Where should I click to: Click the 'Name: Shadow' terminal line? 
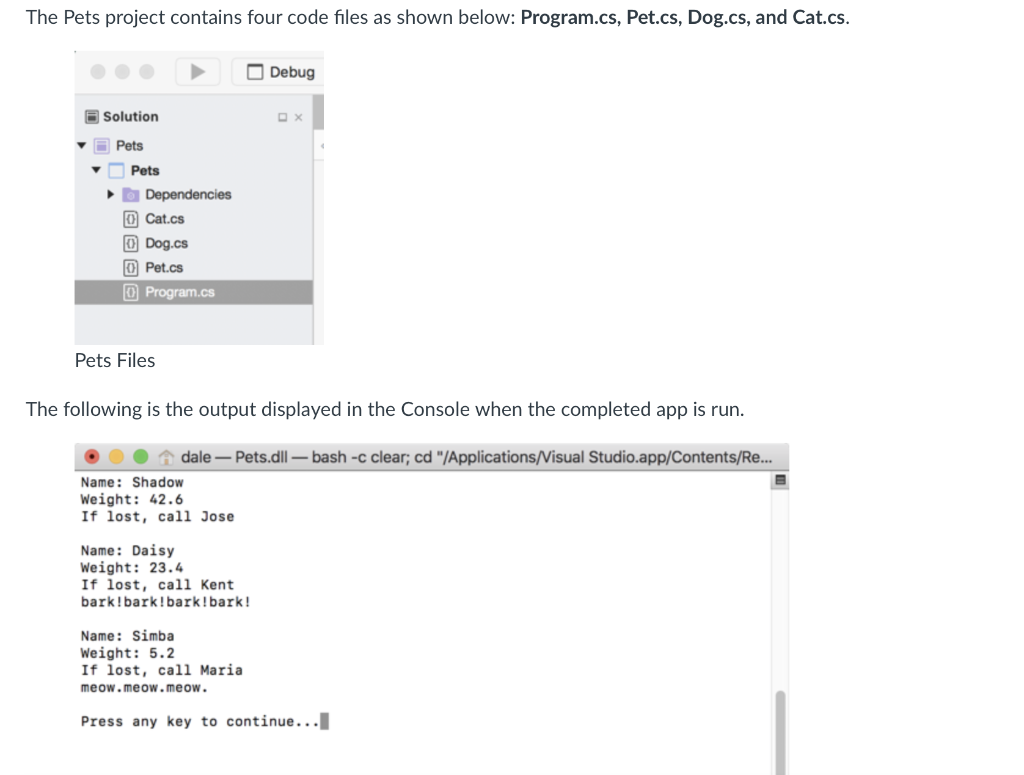(132, 482)
